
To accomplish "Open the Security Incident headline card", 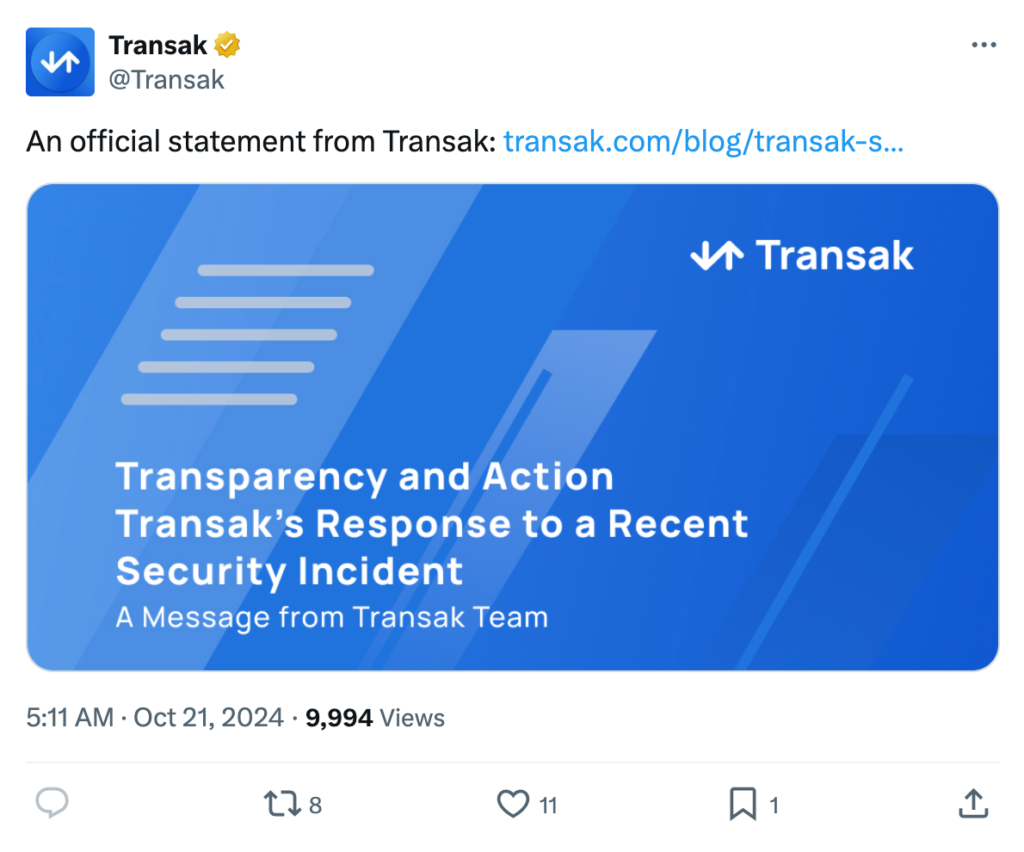I will coord(432,524).
